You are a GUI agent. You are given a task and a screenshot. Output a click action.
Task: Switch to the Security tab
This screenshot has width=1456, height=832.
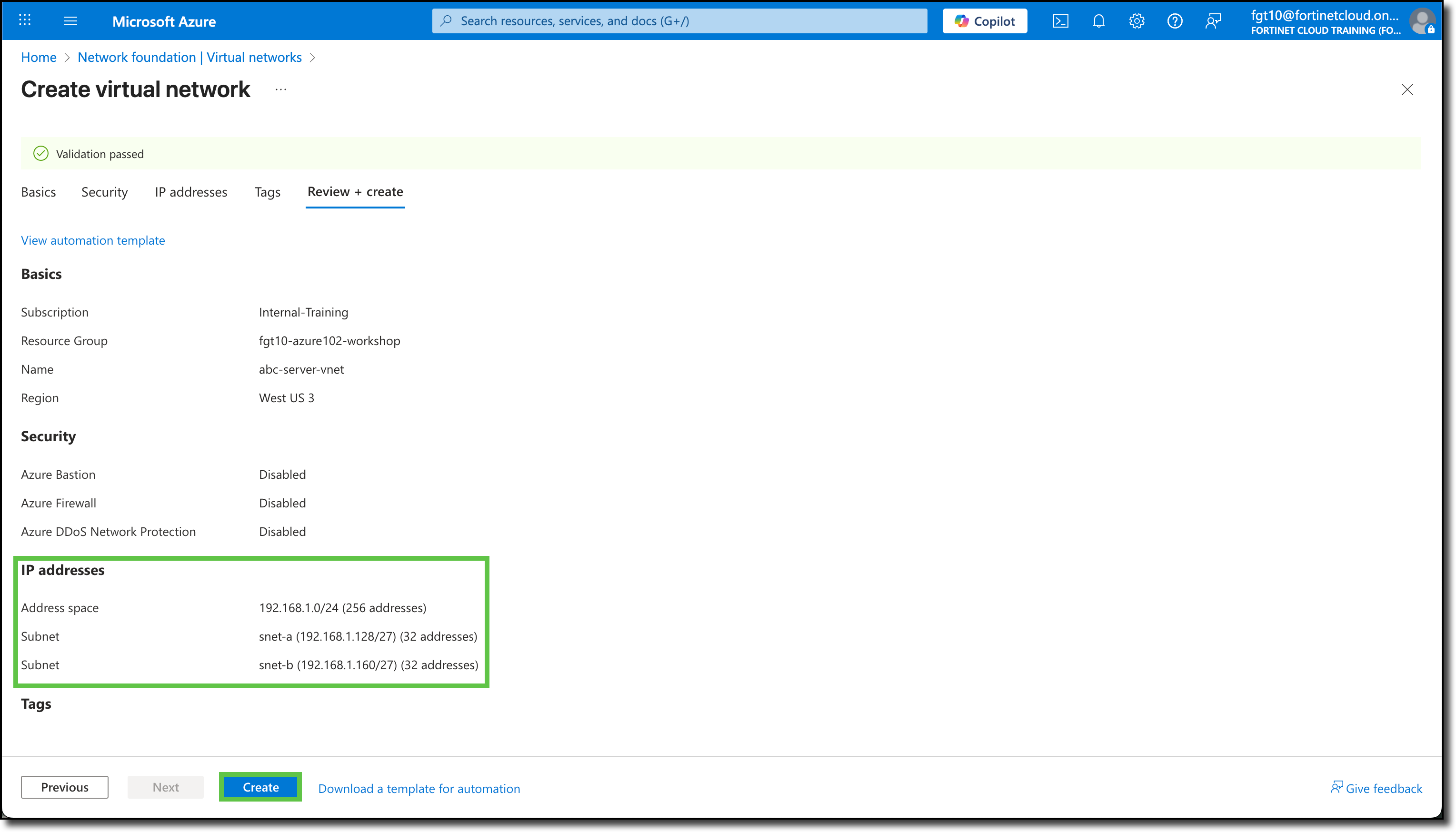coord(104,192)
